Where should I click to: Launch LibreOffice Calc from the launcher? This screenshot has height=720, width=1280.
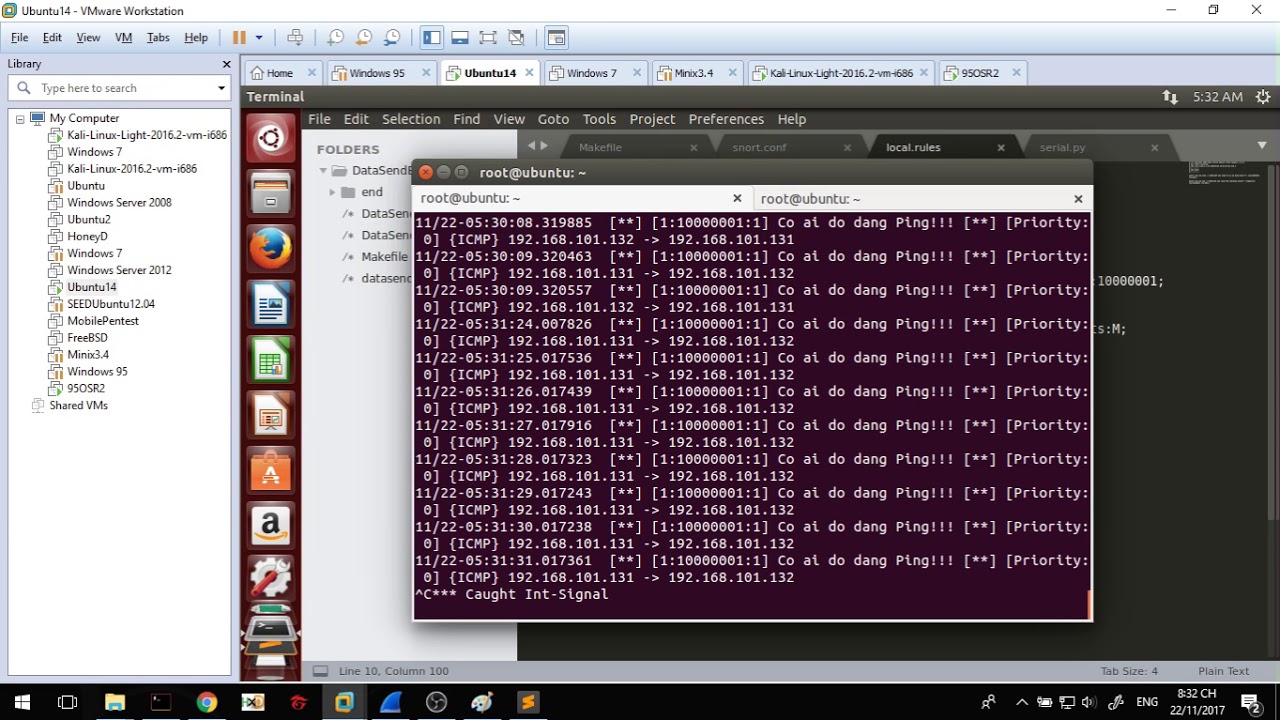(x=270, y=359)
